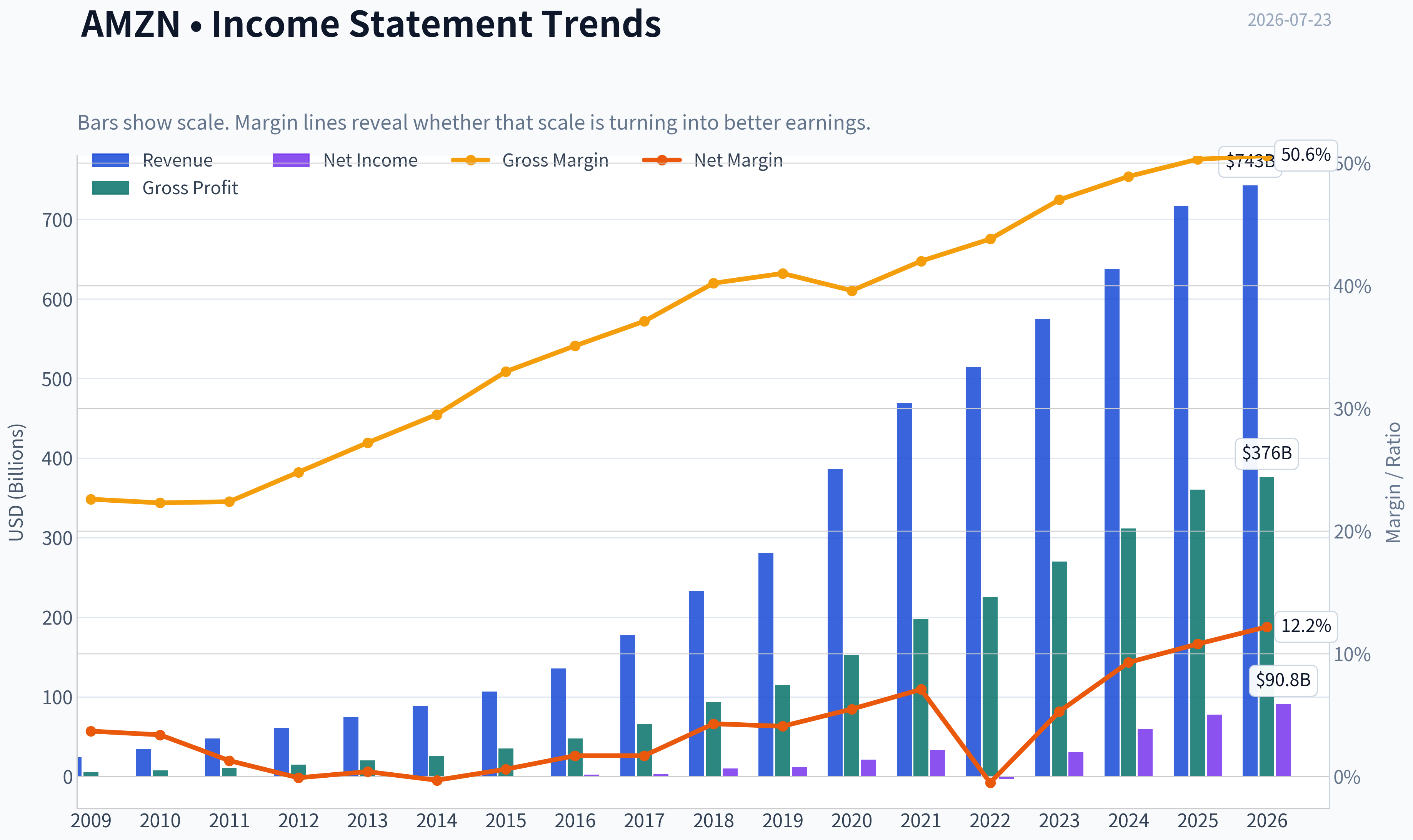The image size is (1413, 840).
Task: Click the AMZN Income Statement Trends title
Action: coord(371,24)
